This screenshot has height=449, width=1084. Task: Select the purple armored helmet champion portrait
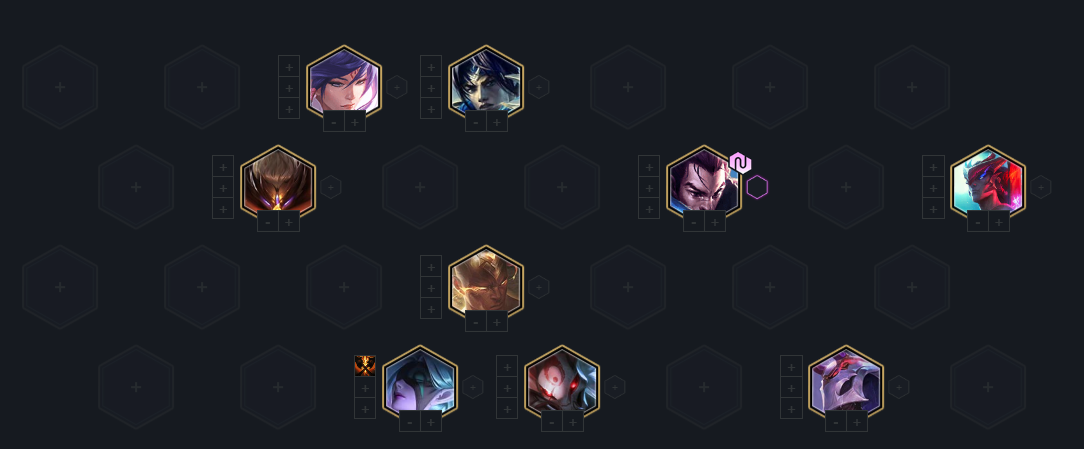[846, 382]
